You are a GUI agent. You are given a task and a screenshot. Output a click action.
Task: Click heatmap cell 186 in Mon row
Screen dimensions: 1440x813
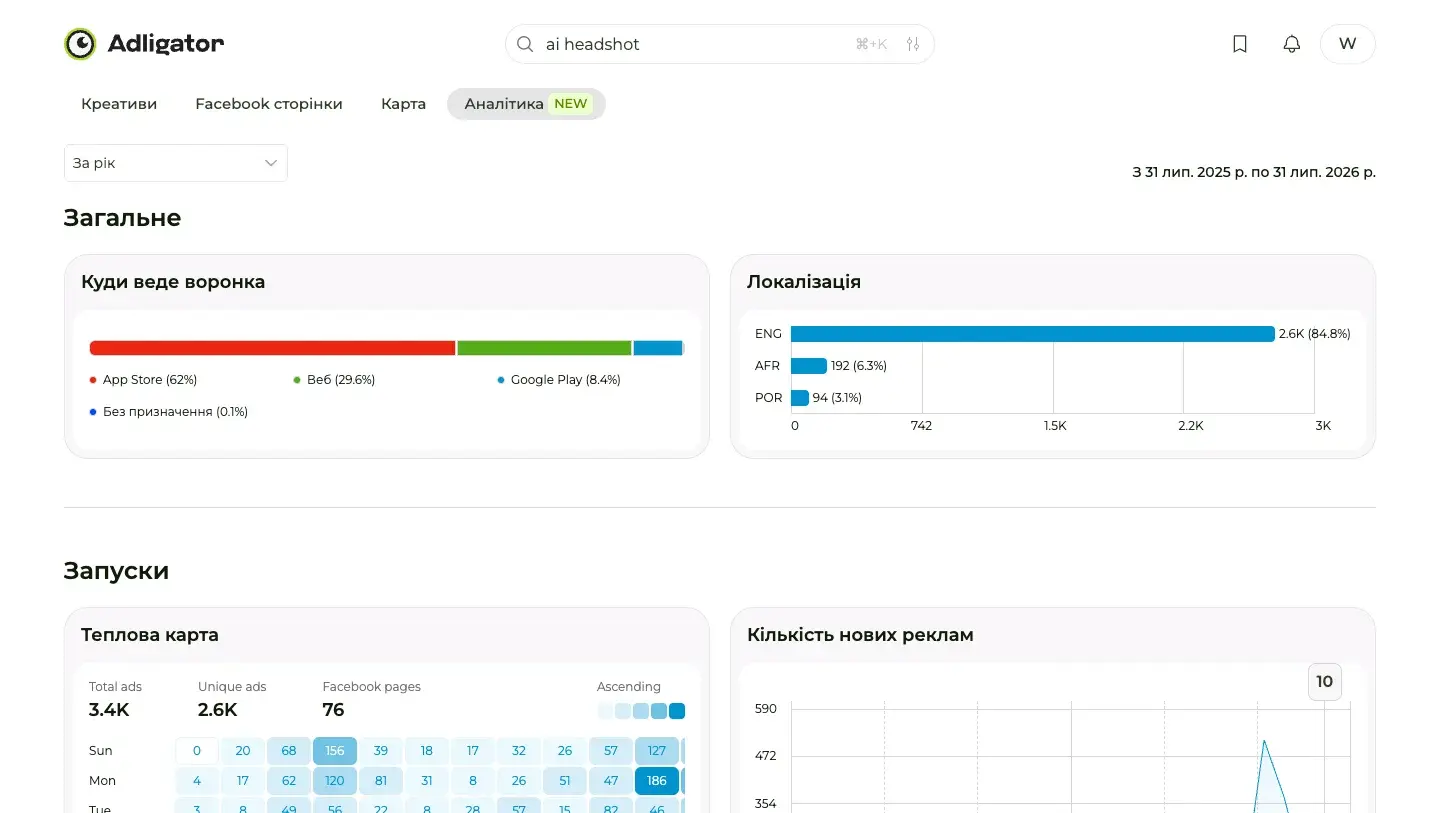[x=657, y=781]
